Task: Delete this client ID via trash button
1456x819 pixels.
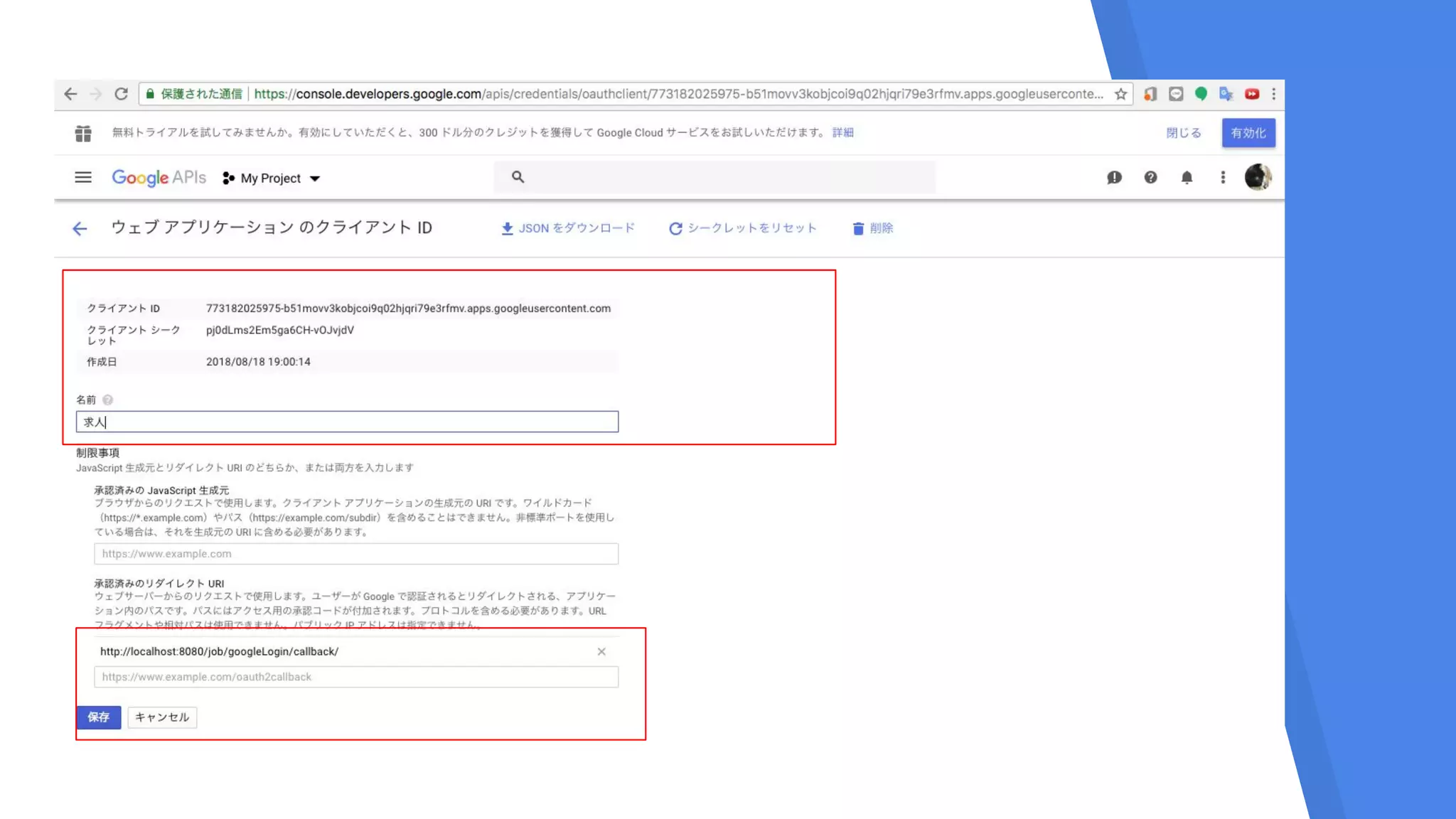Action: 872,228
